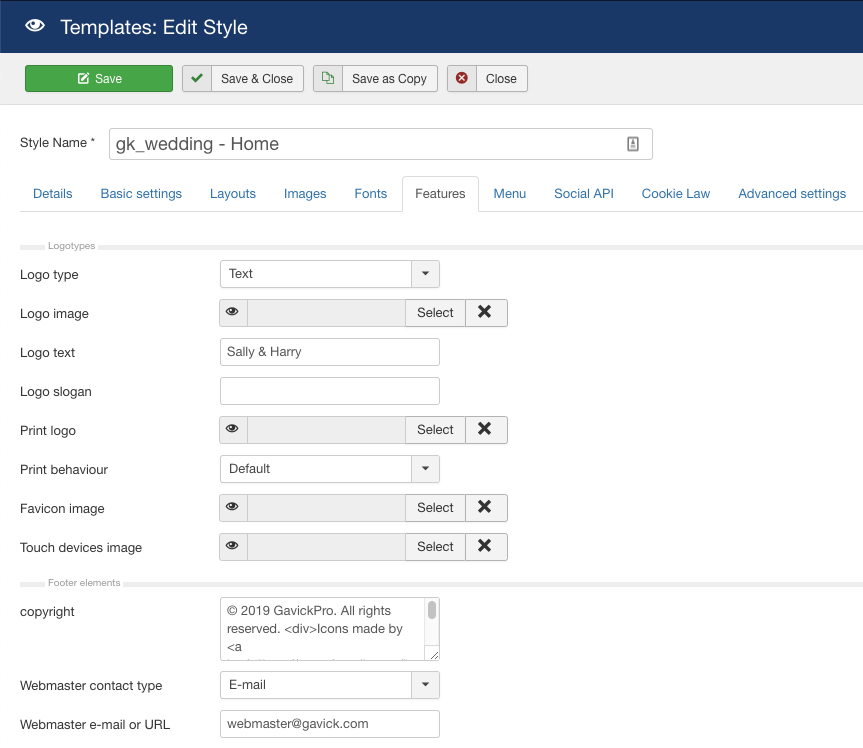This screenshot has width=863, height=748.
Task: Click the green checkmark Save & Close icon
Action: click(x=197, y=79)
